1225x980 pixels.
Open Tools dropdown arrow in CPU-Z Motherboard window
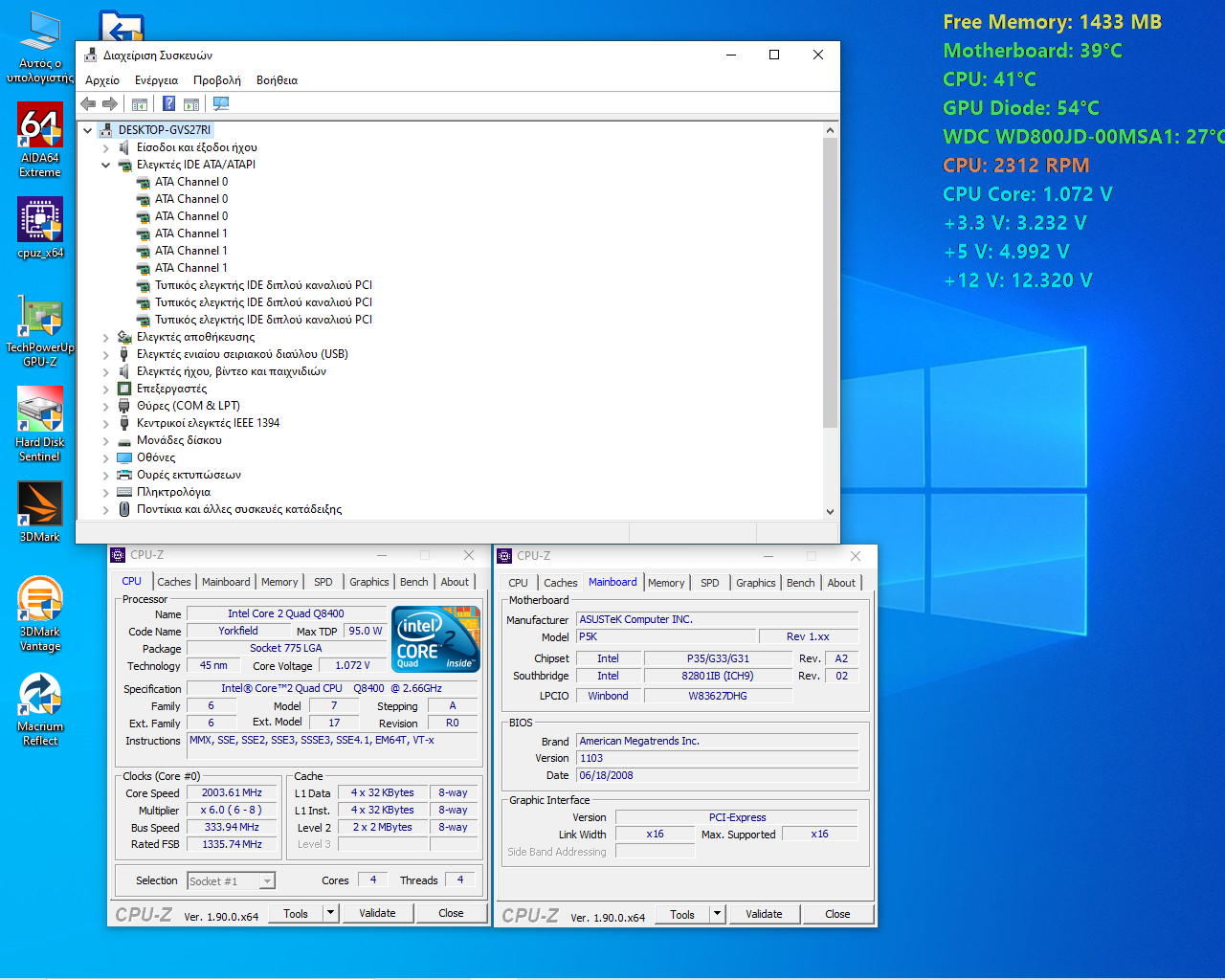coord(718,914)
